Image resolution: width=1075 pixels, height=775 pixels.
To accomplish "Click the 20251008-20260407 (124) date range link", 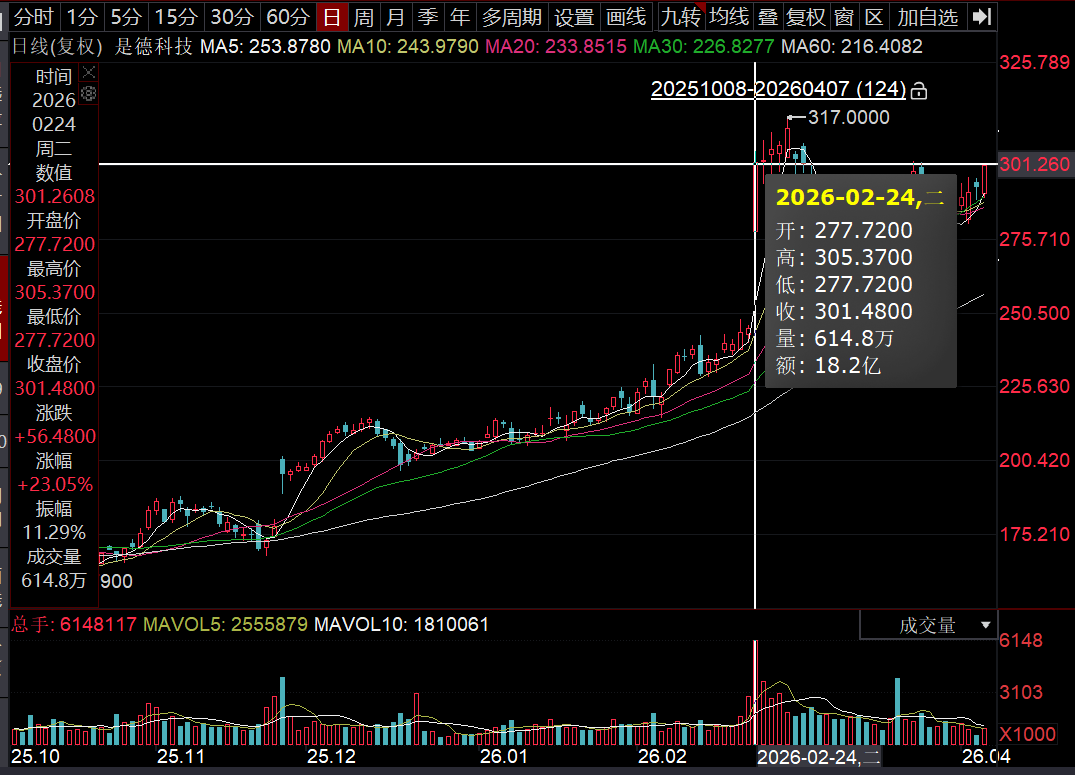I will [x=778, y=89].
